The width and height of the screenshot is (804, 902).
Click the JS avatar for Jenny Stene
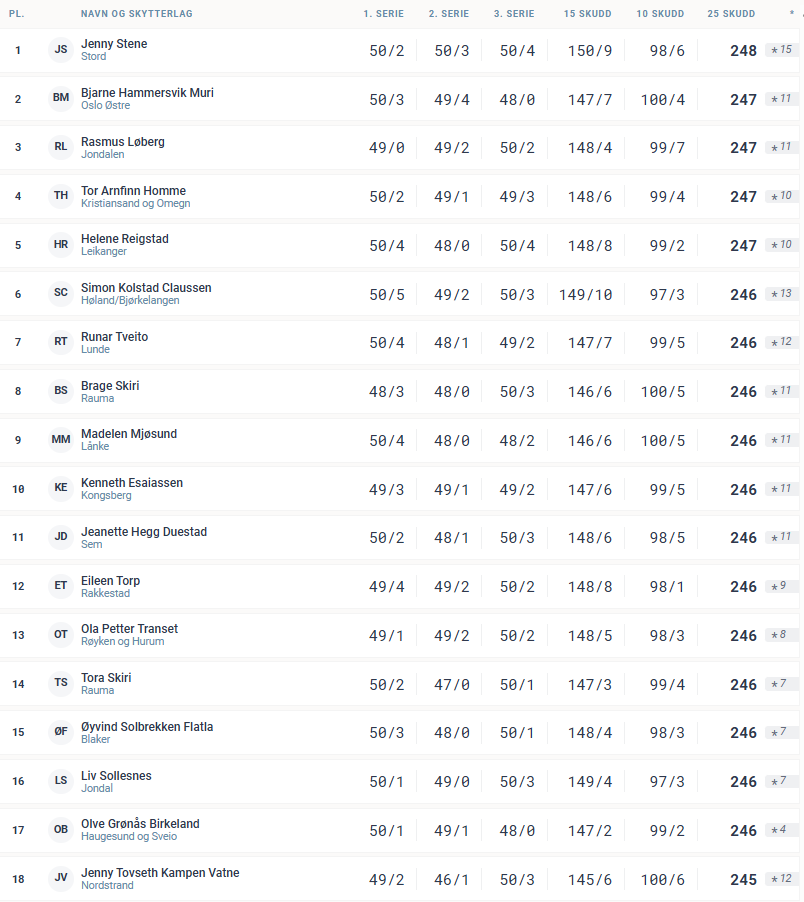click(x=61, y=50)
